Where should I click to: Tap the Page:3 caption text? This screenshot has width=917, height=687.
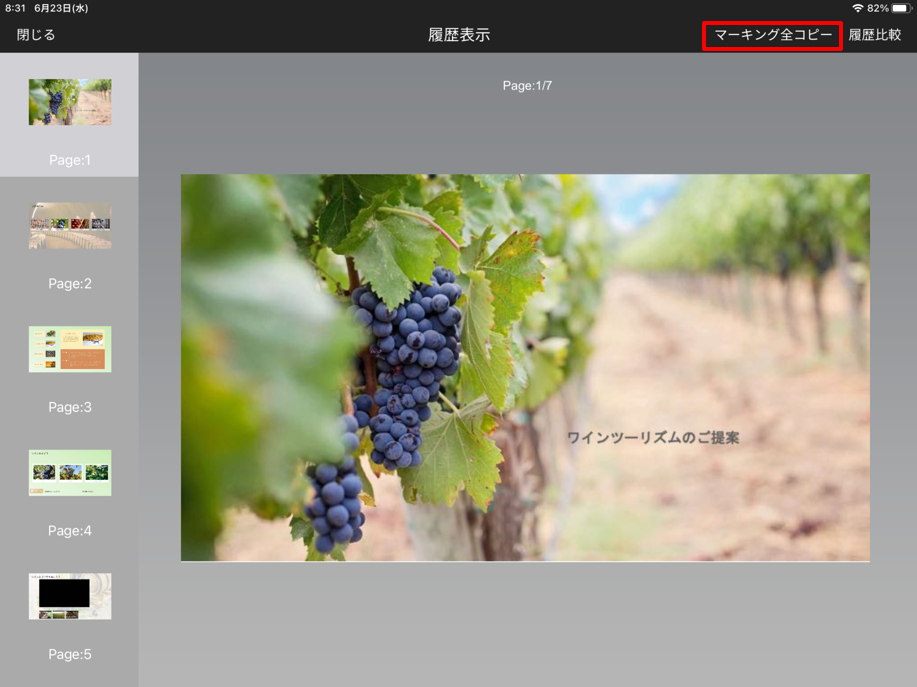coord(70,407)
